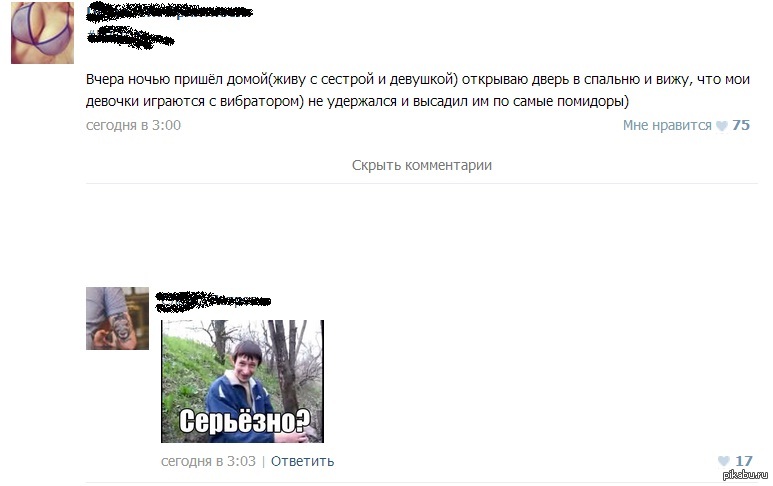Click the redacted post author name
This screenshot has width=773, height=486.
(169, 12)
